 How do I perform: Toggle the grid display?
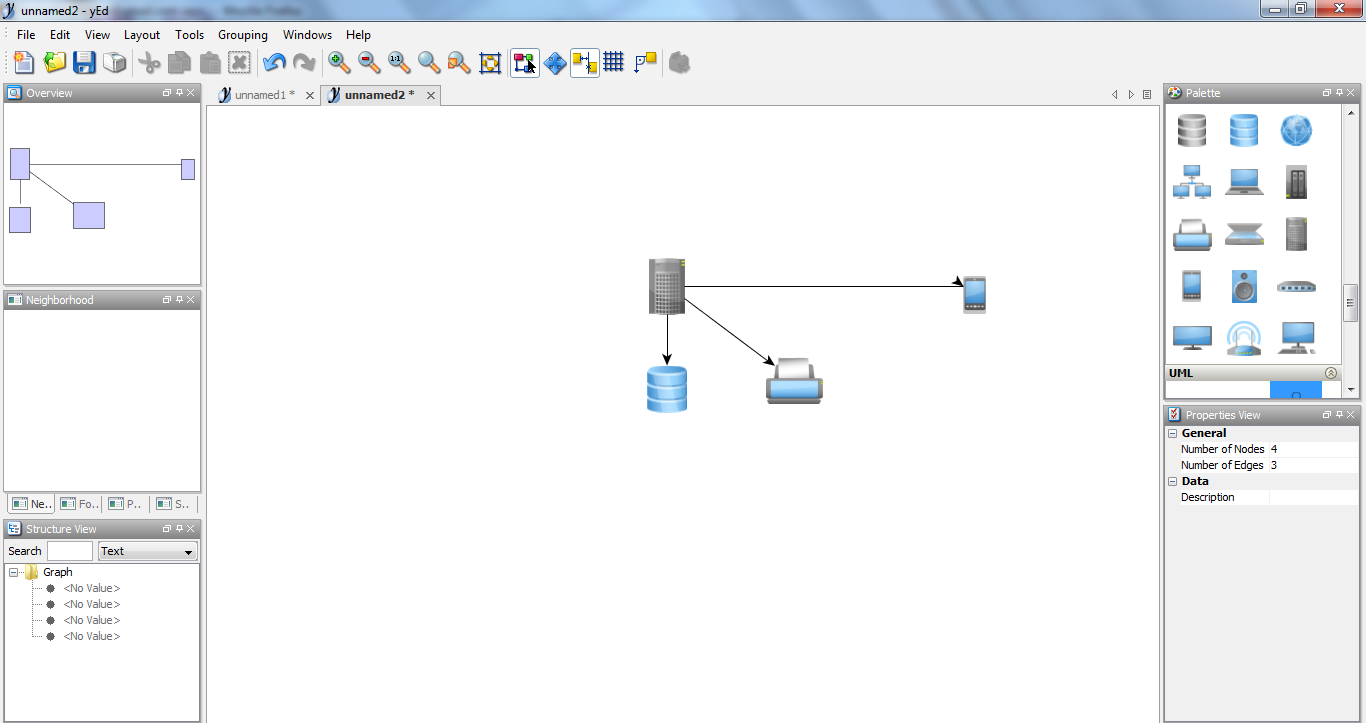click(614, 63)
